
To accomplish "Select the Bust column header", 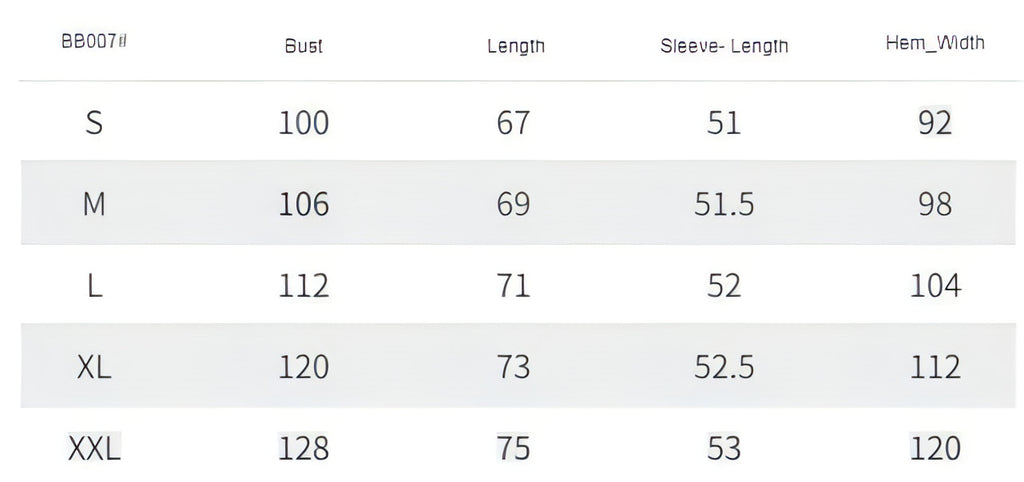I will [304, 46].
